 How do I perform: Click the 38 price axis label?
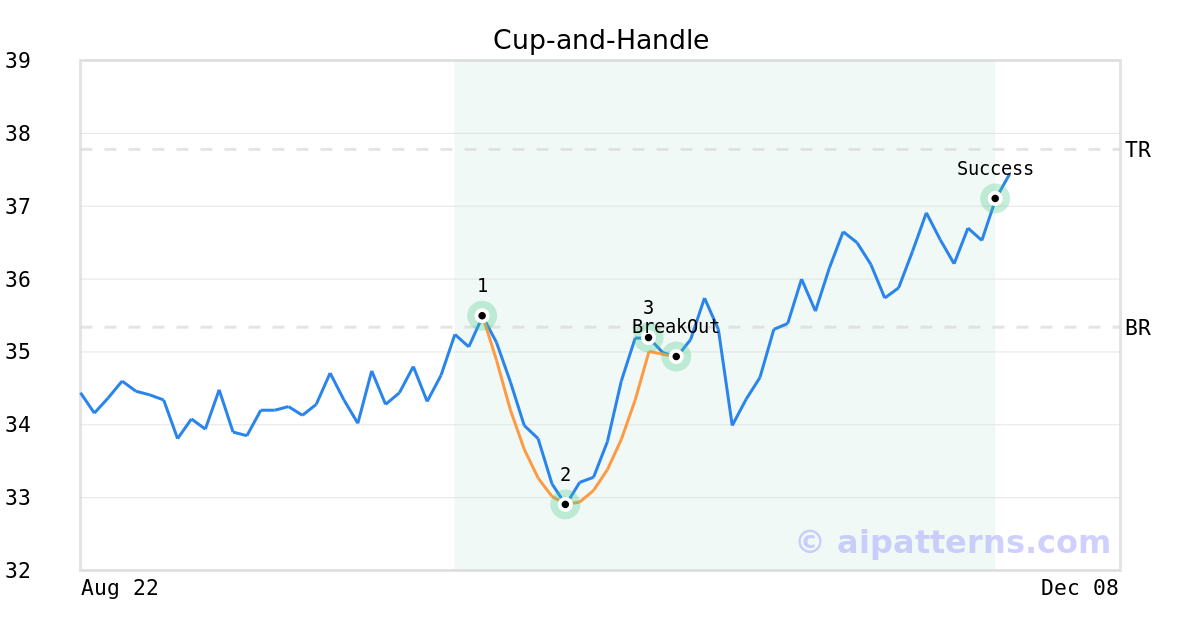pos(18,134)
